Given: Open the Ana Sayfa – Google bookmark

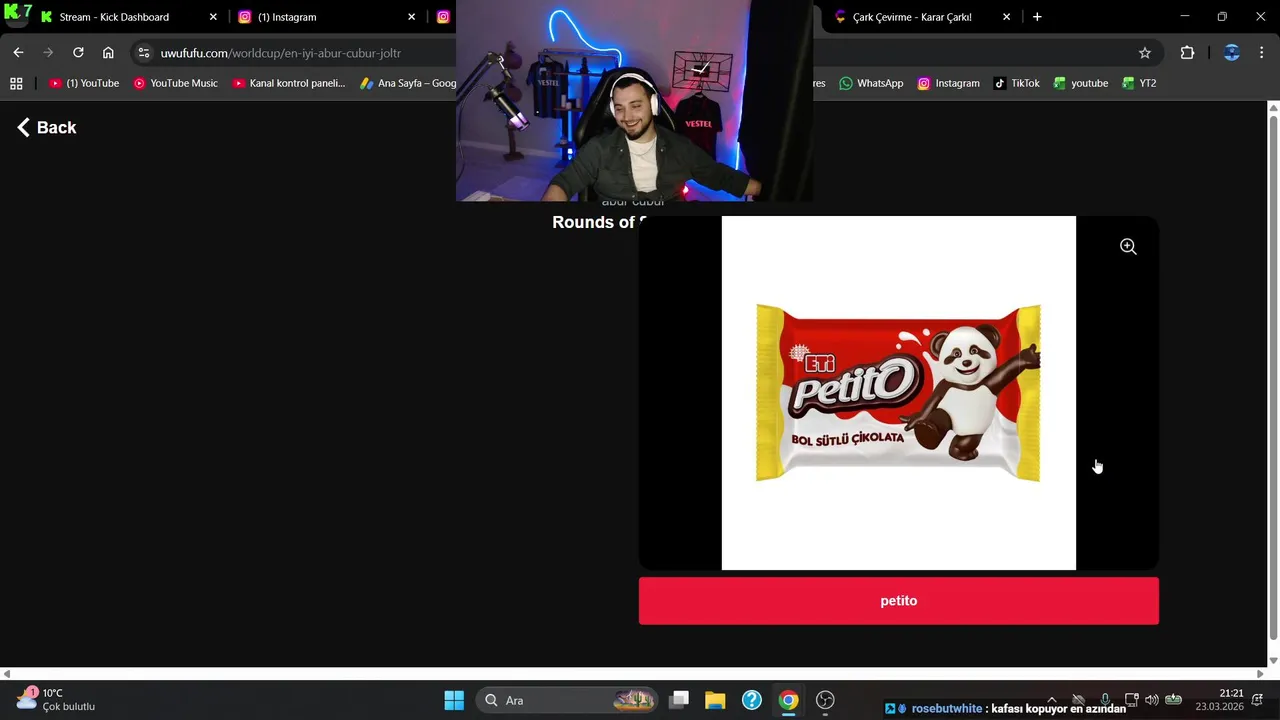Looking at the screenshot, I should point(408,83).
